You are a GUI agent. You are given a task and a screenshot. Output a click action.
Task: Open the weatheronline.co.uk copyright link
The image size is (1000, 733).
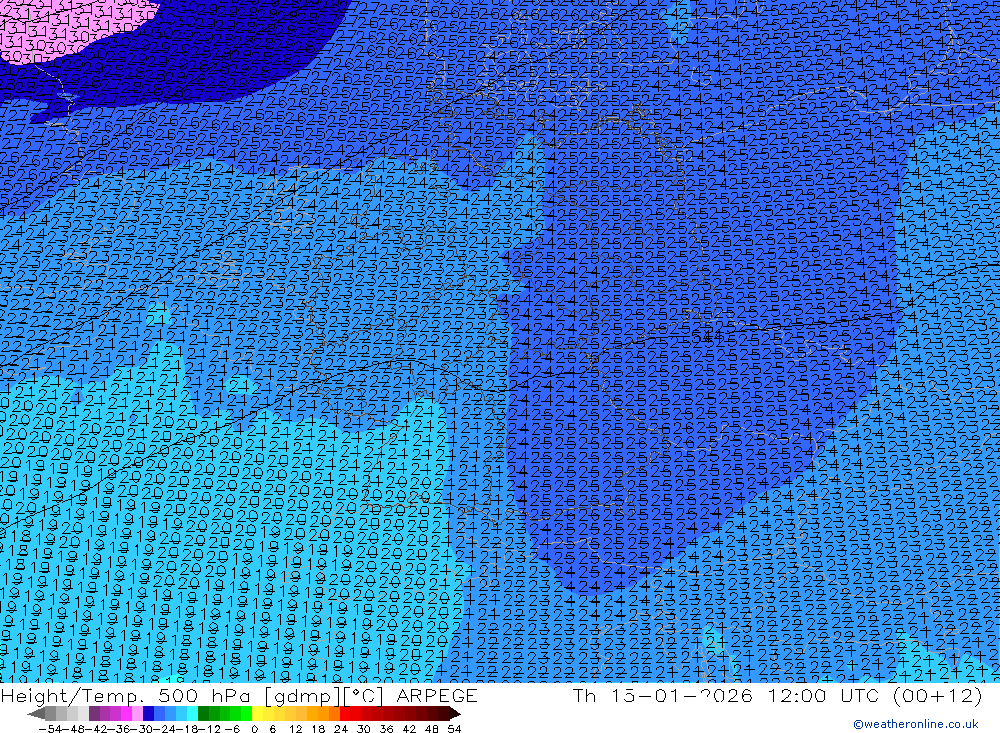tap(916, 724)
